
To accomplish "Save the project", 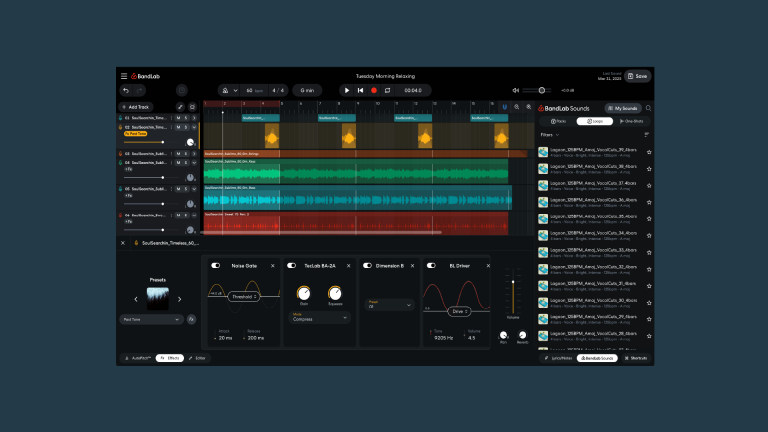I will click(638, 76).
